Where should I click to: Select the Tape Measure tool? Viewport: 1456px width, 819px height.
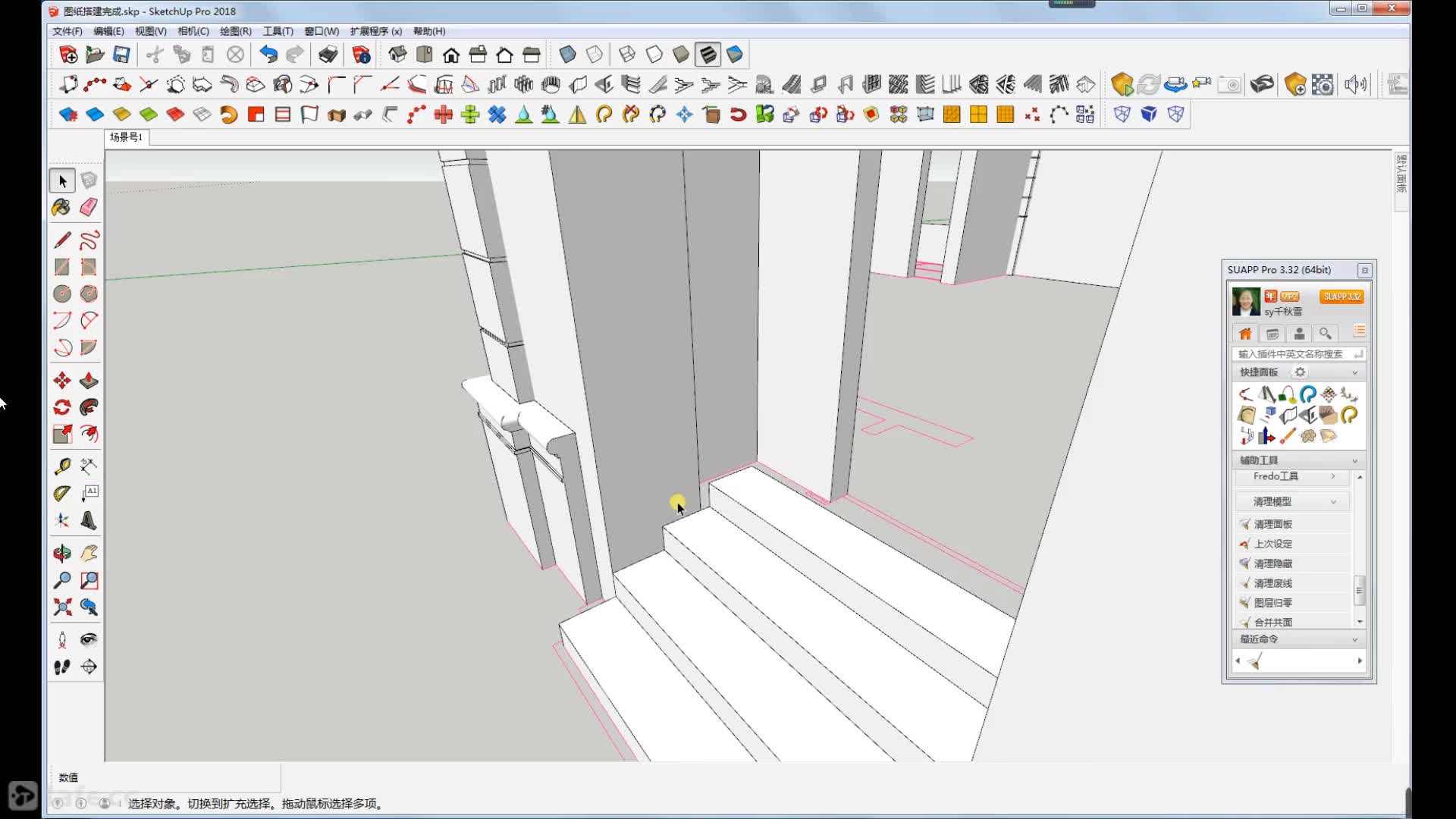pos(62,466)
